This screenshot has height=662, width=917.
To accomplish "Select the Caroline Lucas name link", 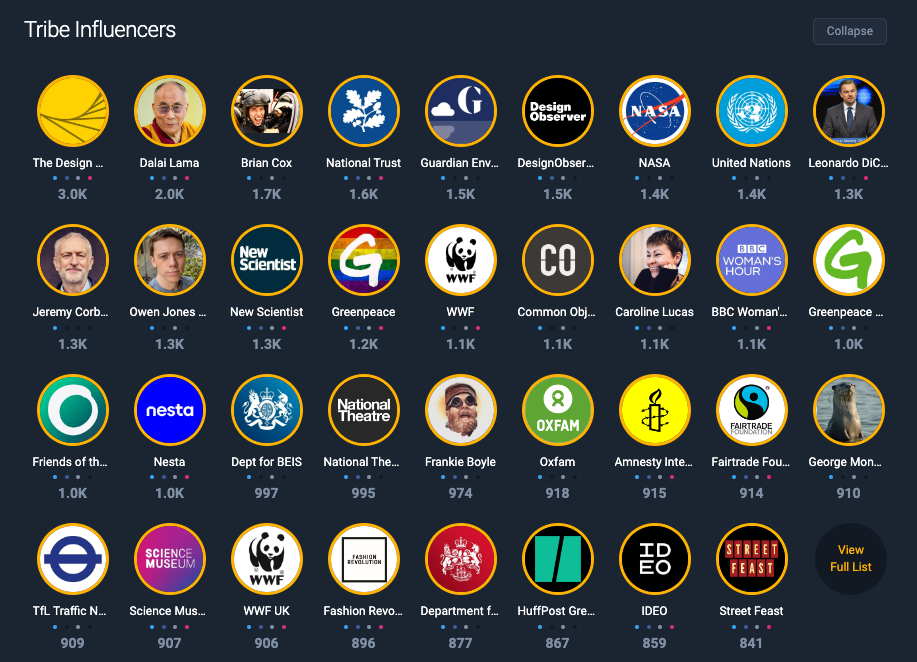I will click(x=654, y=312).
